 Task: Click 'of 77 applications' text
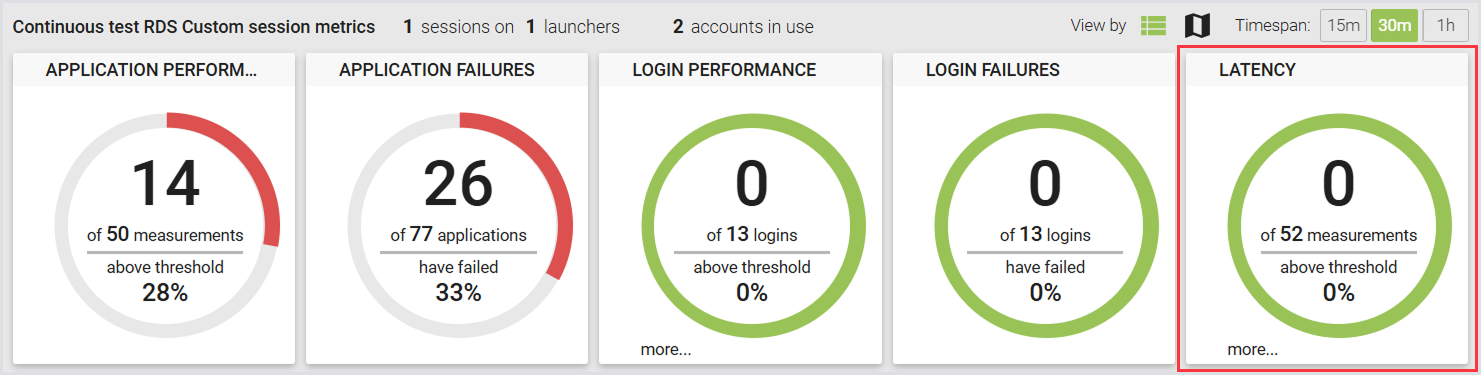pyautogui.click(x=459, y=236)
